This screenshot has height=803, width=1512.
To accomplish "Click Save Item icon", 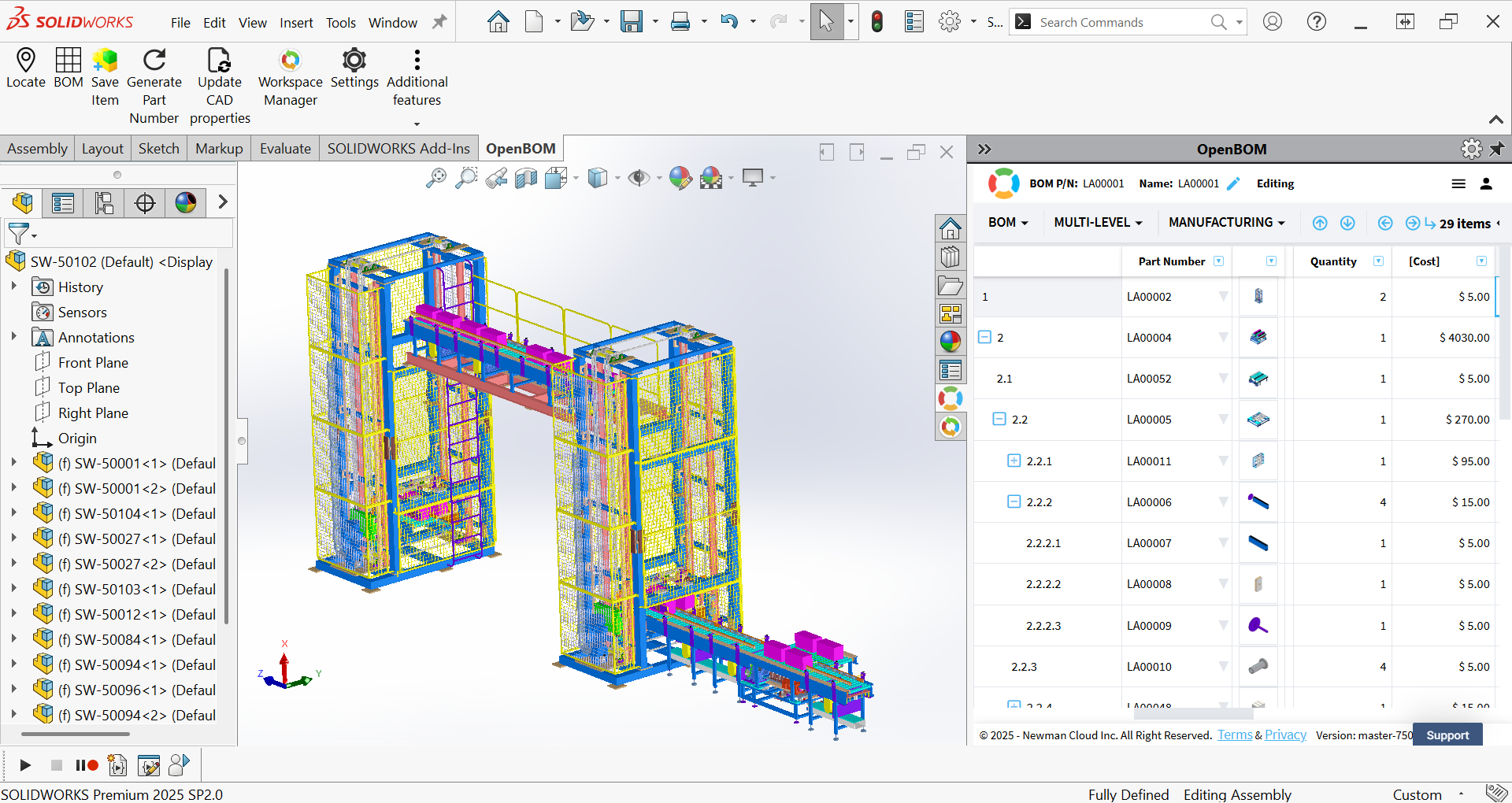I will point(105,60).
